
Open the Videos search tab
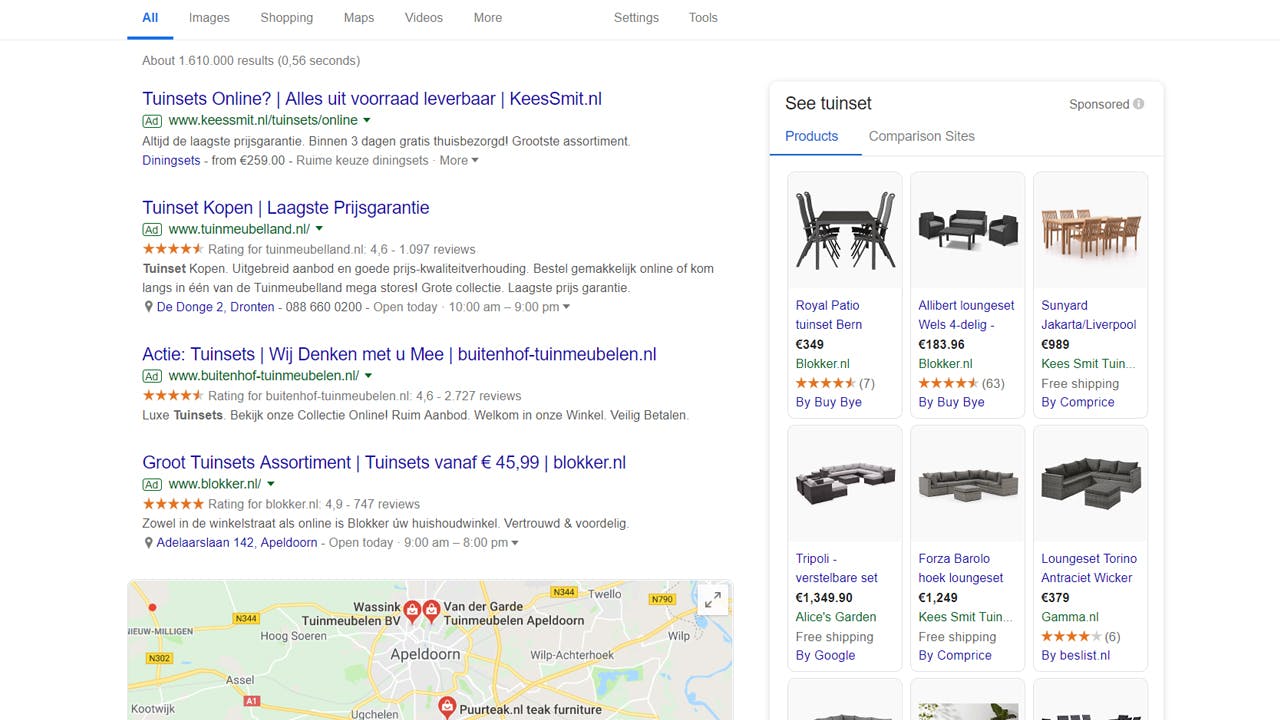pyautogui.click(x=424, y=18)
